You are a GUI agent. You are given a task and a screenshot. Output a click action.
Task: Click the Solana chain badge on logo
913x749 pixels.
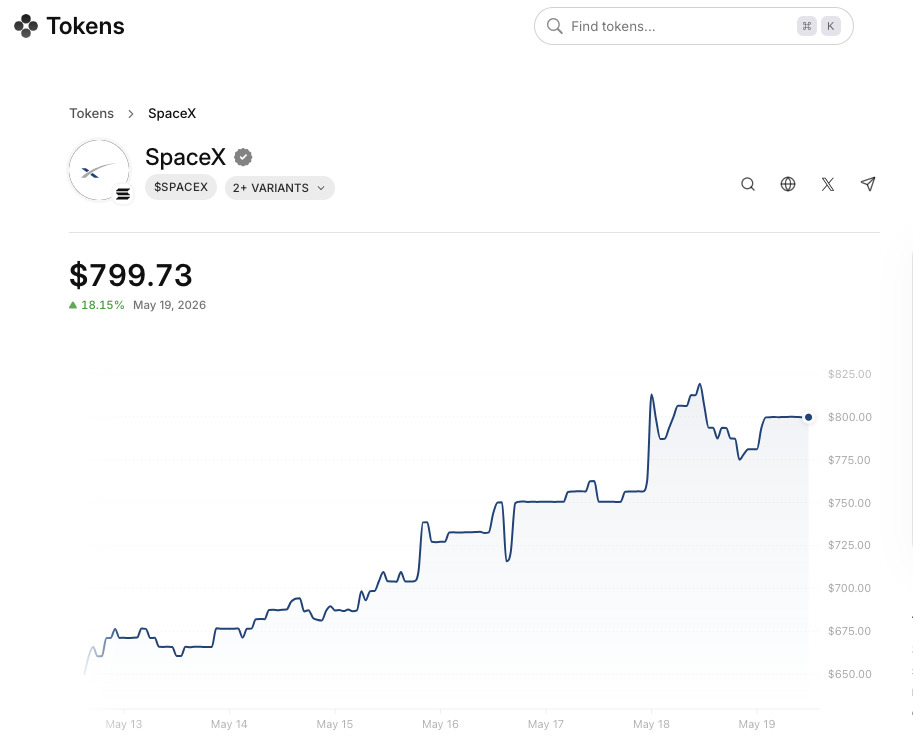tap(123, 194)
